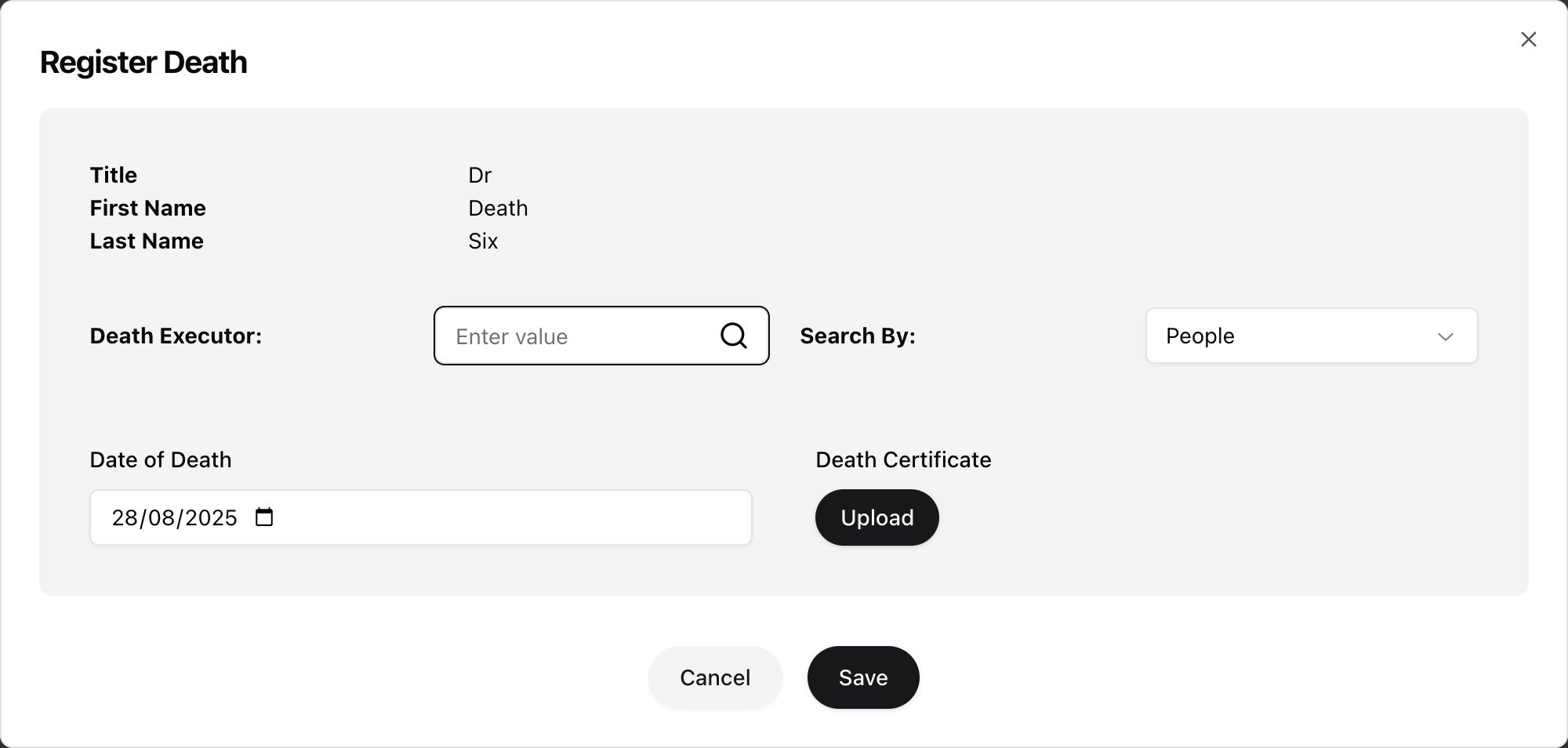Click empty area of Date of Death field
The height and width of the screenshot is (748, 1568).
510,517
